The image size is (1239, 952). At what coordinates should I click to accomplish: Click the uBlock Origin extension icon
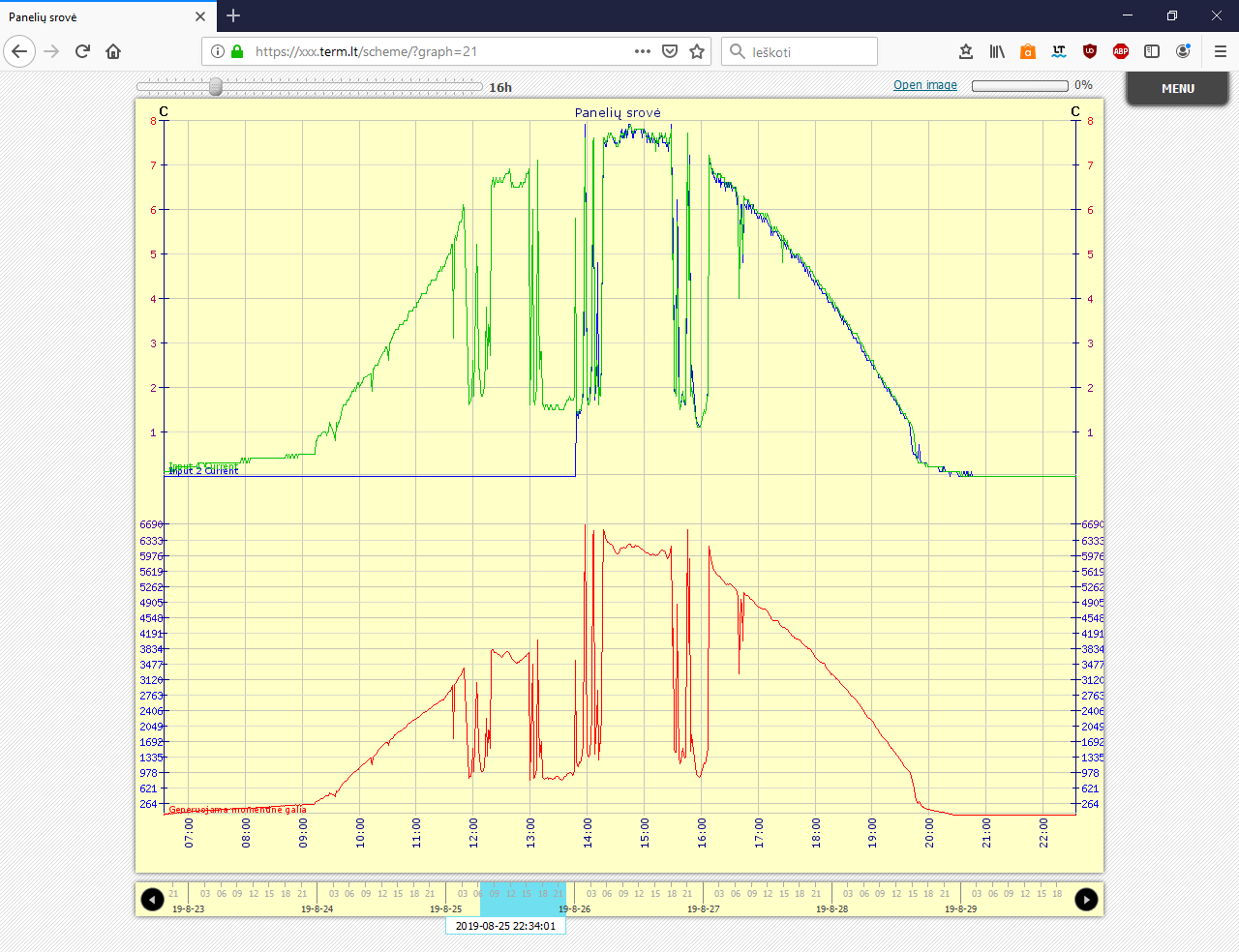1090,51
